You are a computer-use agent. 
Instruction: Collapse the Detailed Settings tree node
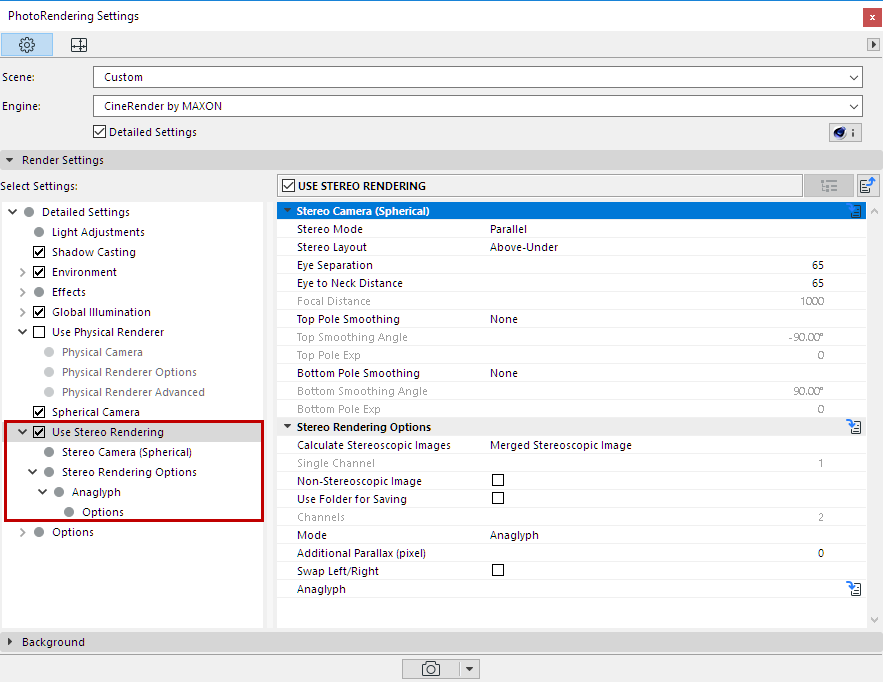tap(12, 212)
